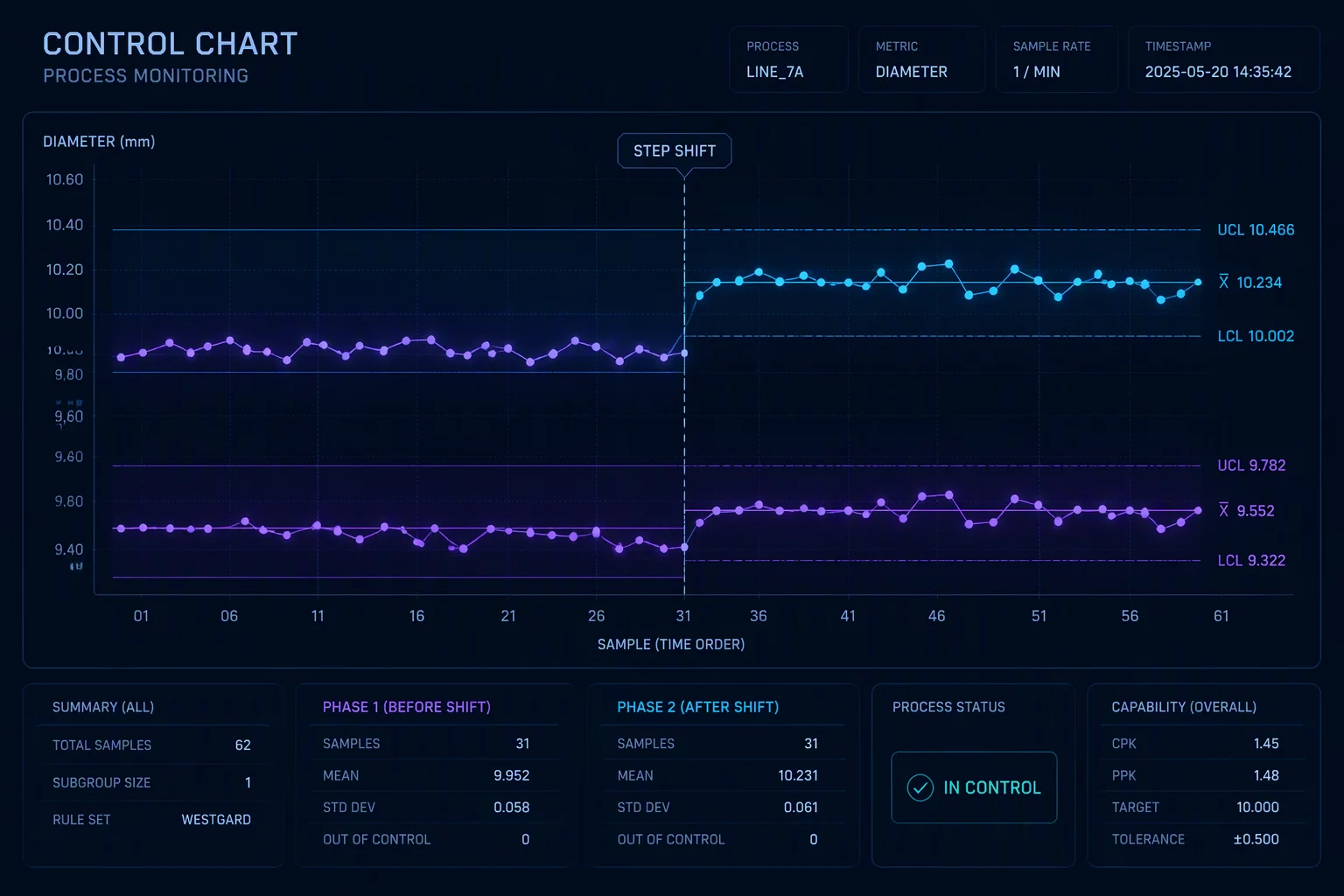Click the PHASE 2 (AFTER SHIFT) heading
Viewport: 1344px width, 896px height.
[698, 707]
